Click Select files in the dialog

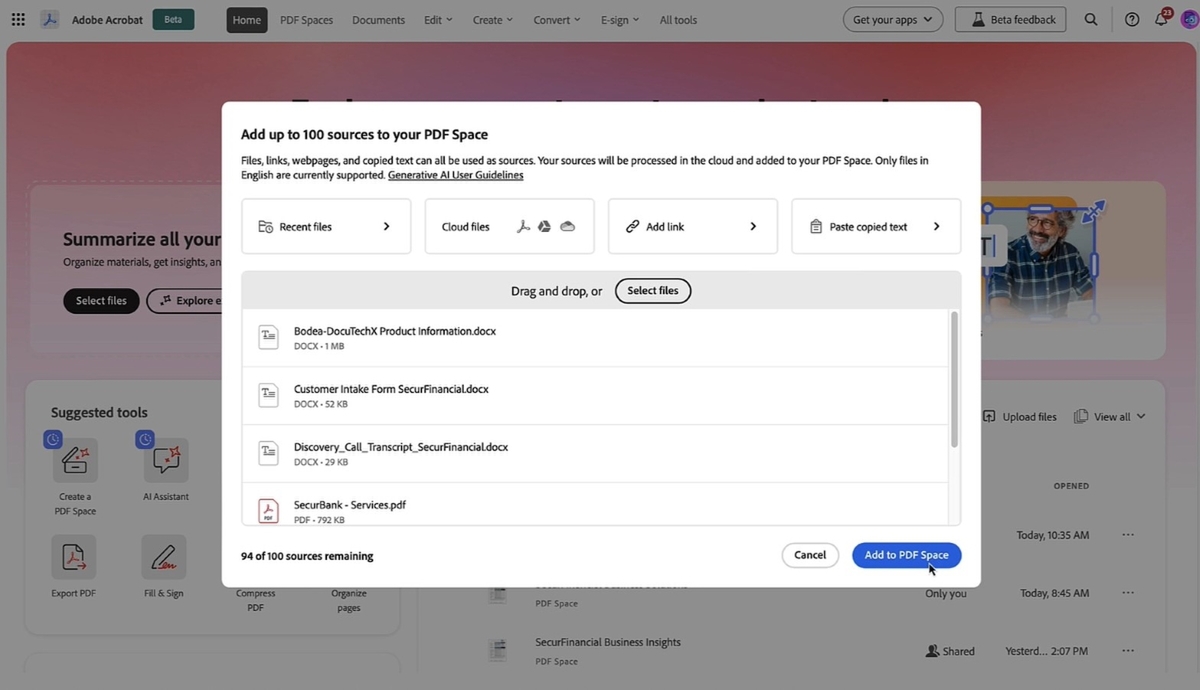pyautogui.click(x=653, y=291)
